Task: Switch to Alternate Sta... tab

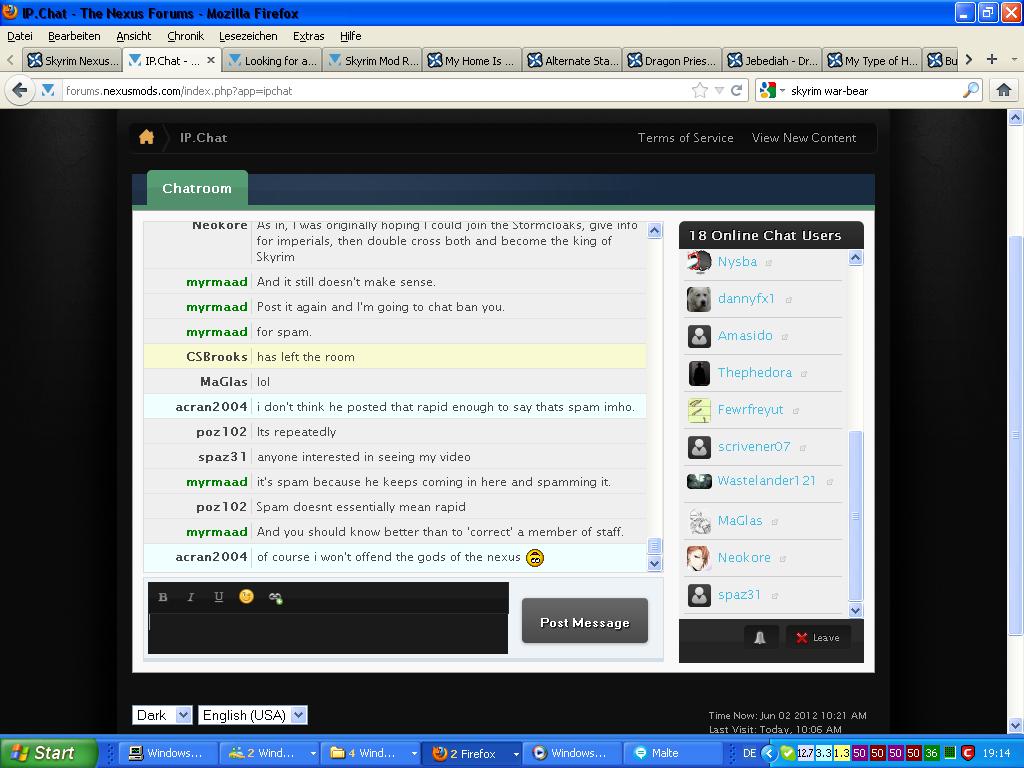Action: 572,61
